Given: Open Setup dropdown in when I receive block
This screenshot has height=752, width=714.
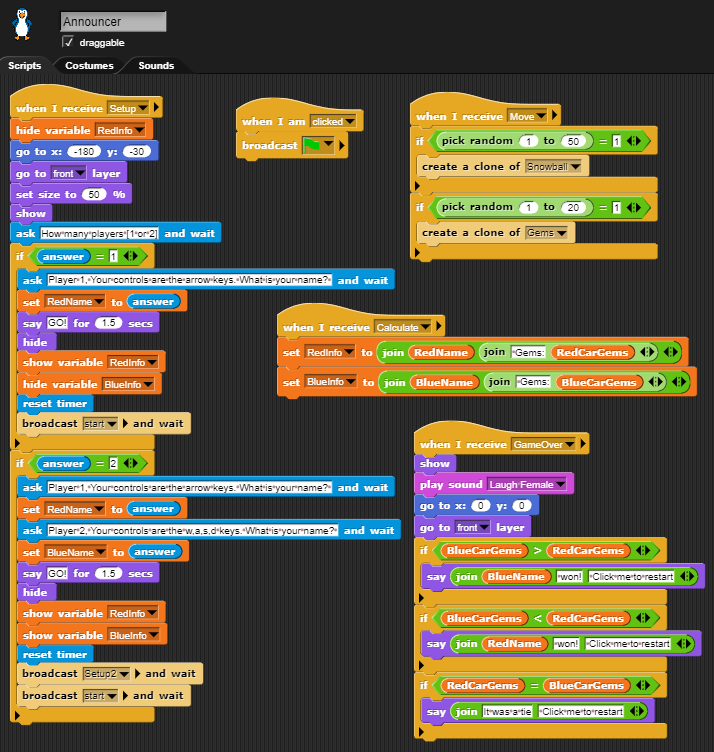Looking at the screenshot, I should (x=143, y=108).
